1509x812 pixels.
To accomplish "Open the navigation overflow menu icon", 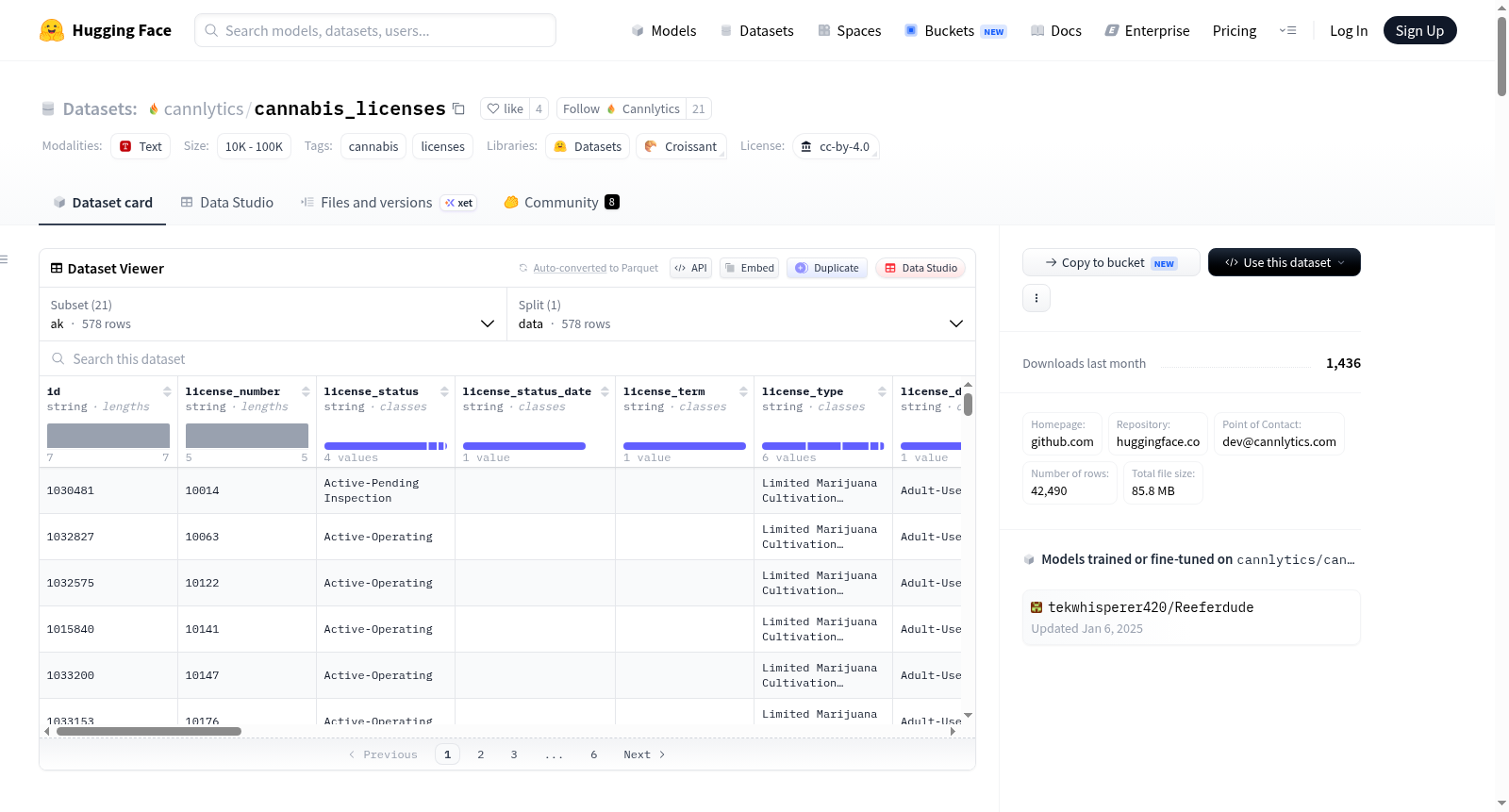I will click(1287, 30).
